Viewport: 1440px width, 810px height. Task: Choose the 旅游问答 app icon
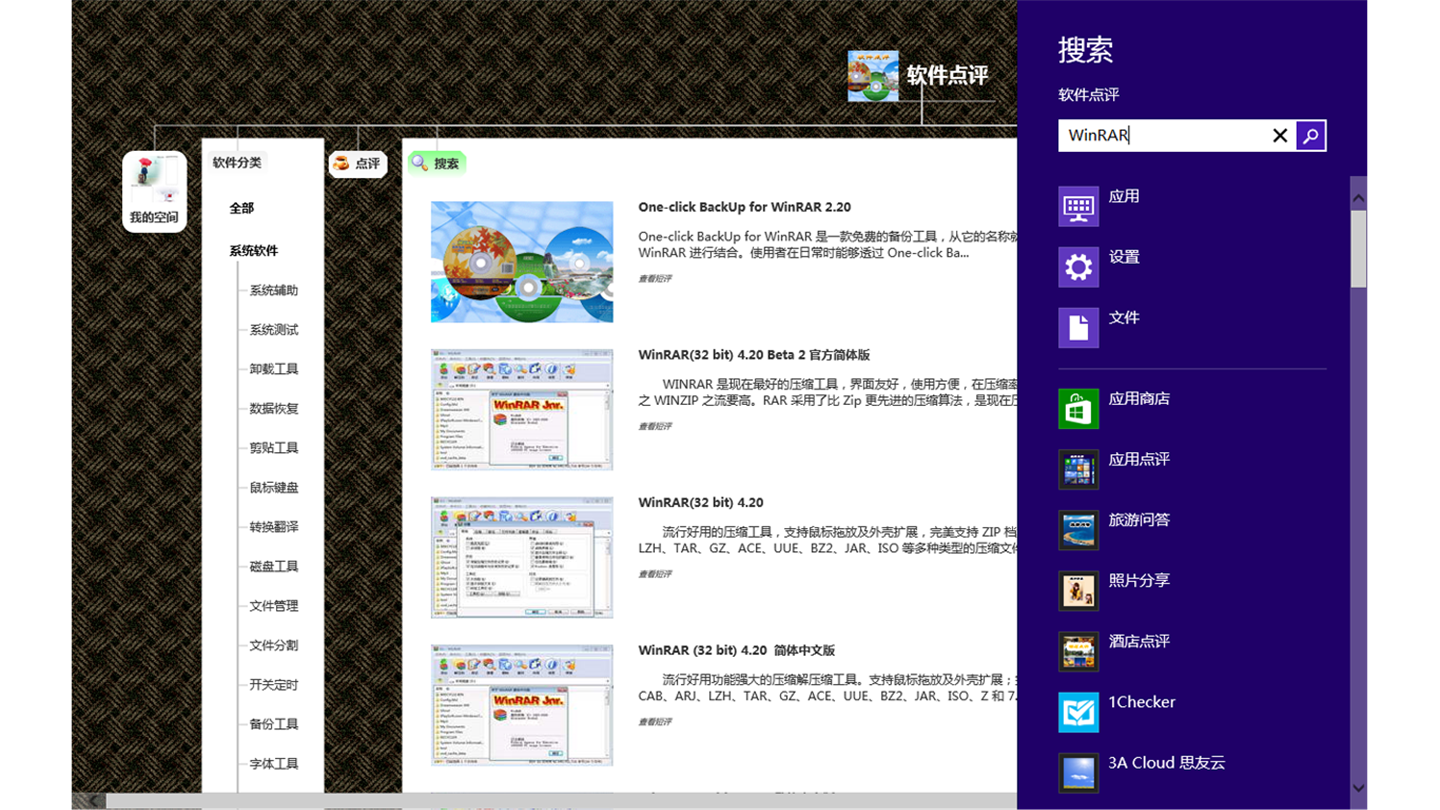pyautogui.click(x=1078, y=530)
